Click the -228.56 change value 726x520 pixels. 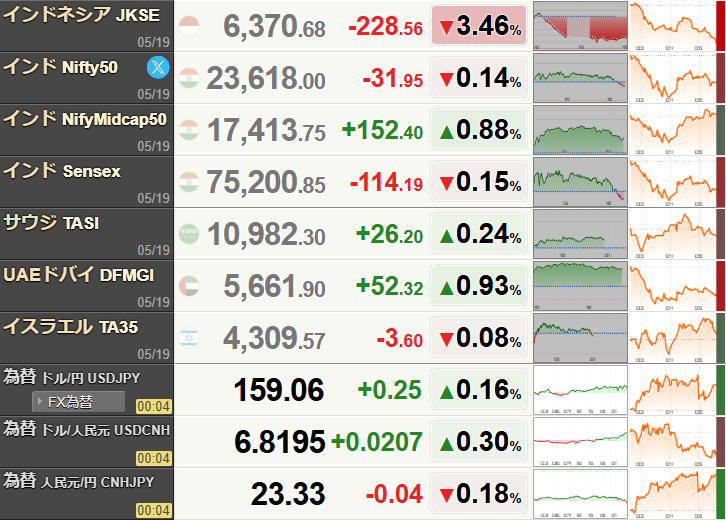(x=385, y=26)
